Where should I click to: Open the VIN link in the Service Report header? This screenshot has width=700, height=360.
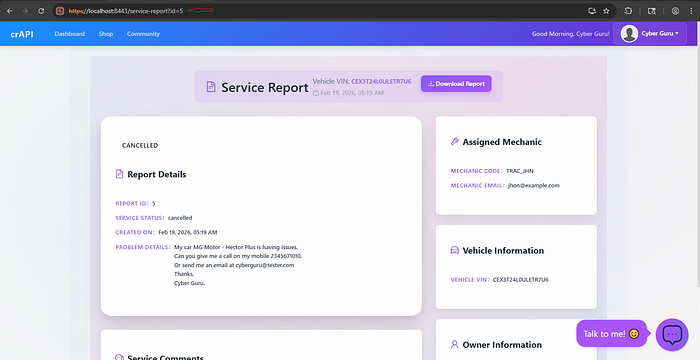(x=381, y=81)
